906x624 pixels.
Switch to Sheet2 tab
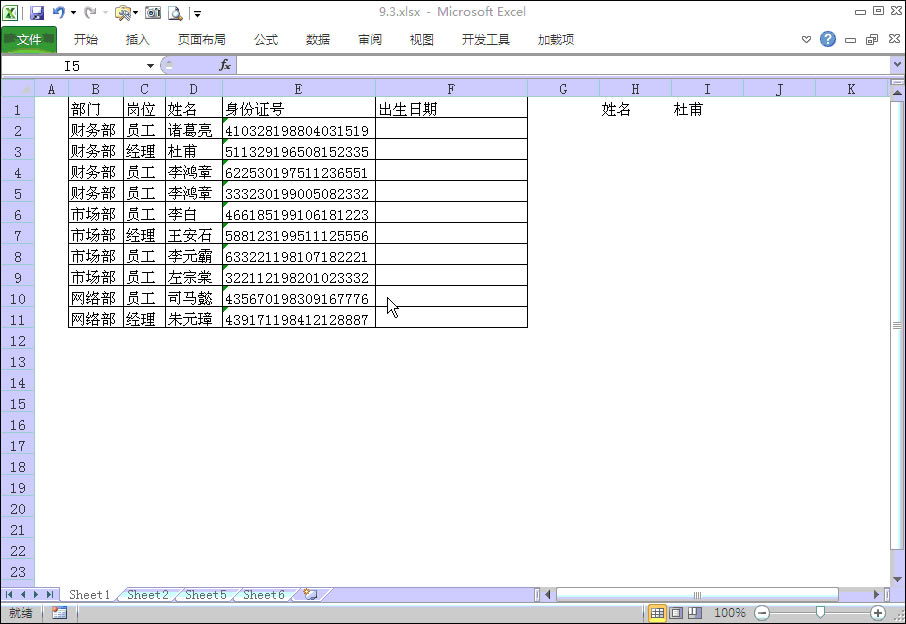click(148, 595)
